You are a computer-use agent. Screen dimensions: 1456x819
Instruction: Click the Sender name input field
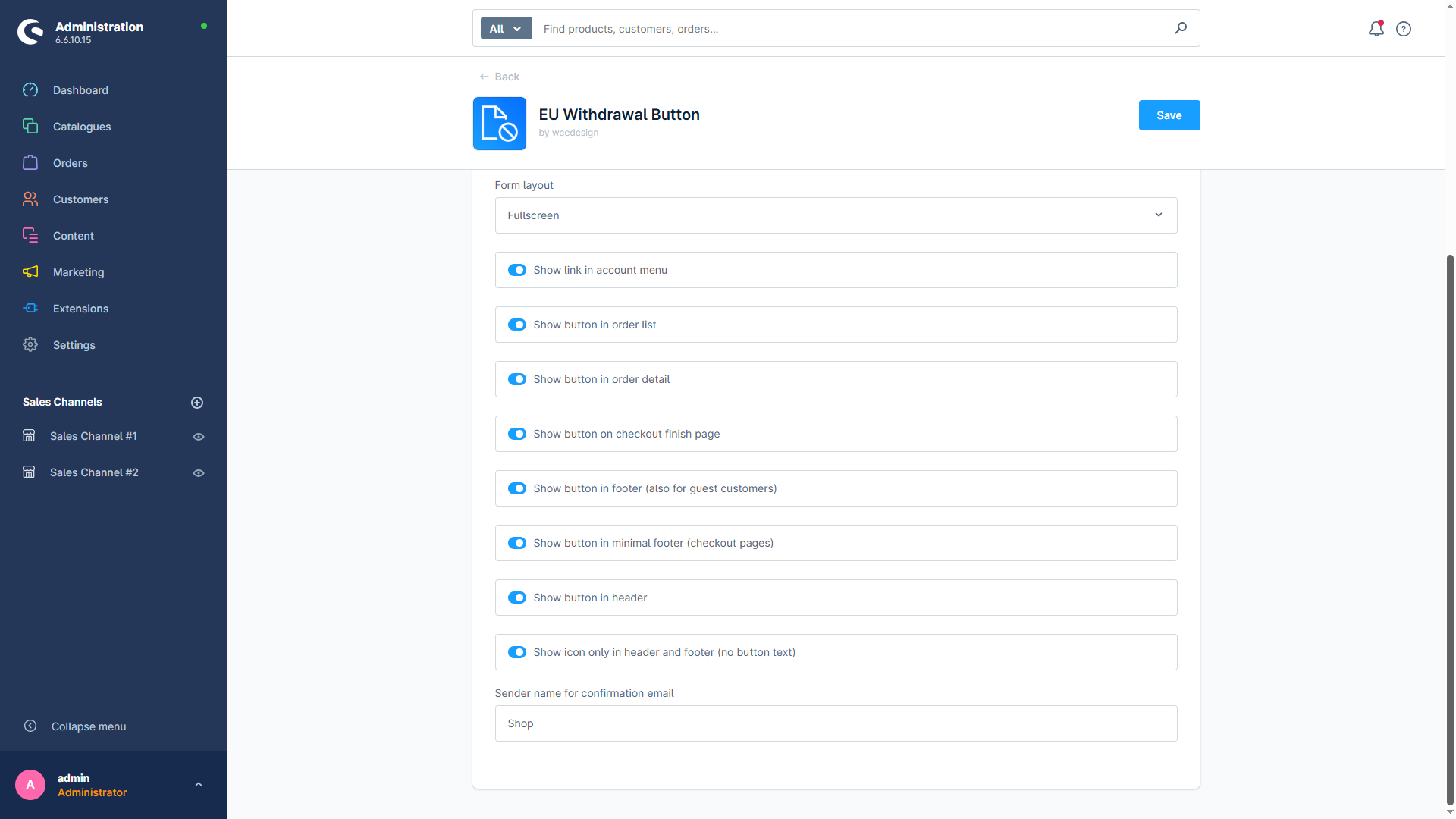click(x=836, y=723)
